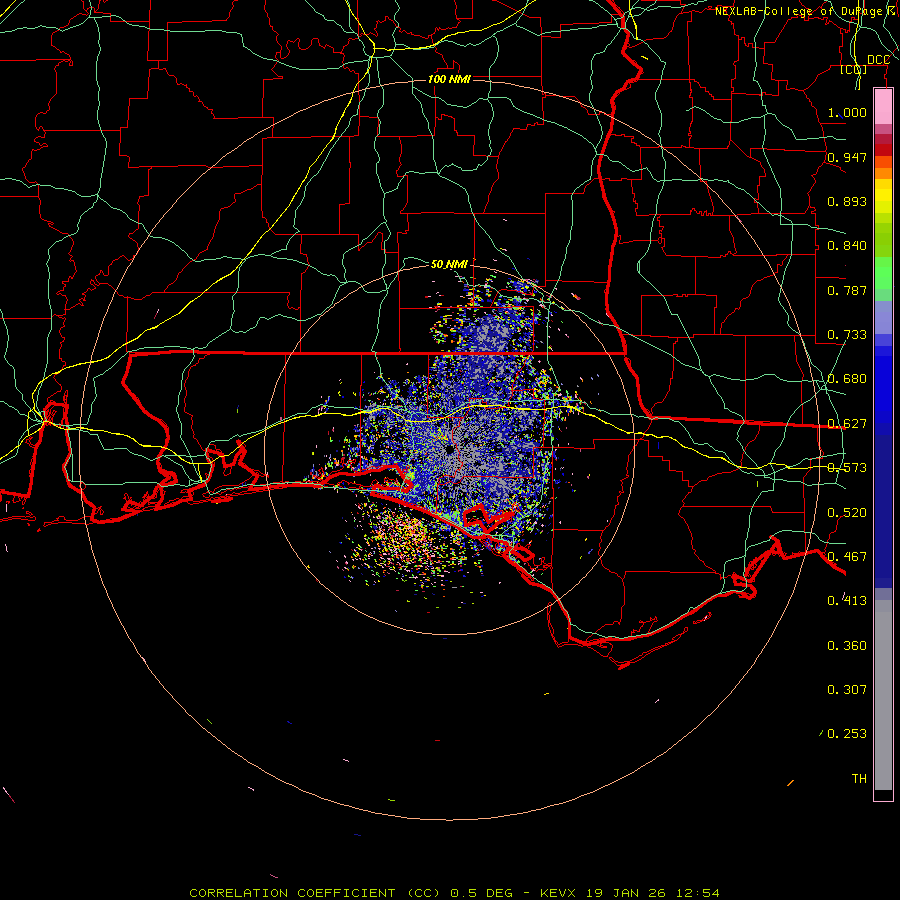Screen dimensions: 900x900
Task: Select the 0.680 legend value
Action: pyautogui.click(x=847, y=379)
